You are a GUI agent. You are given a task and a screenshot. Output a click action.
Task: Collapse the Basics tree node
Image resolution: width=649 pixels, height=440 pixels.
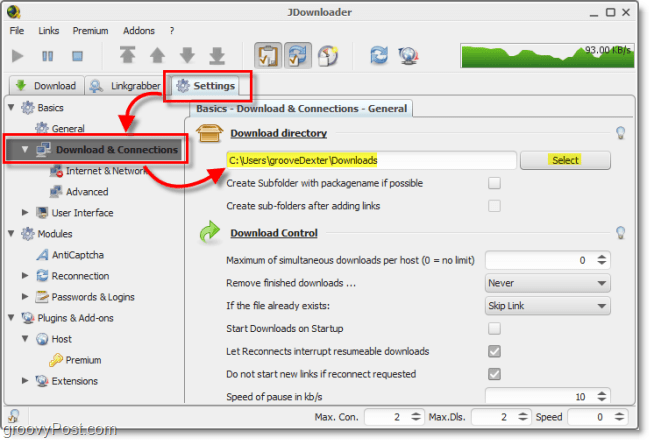point(12,108)
